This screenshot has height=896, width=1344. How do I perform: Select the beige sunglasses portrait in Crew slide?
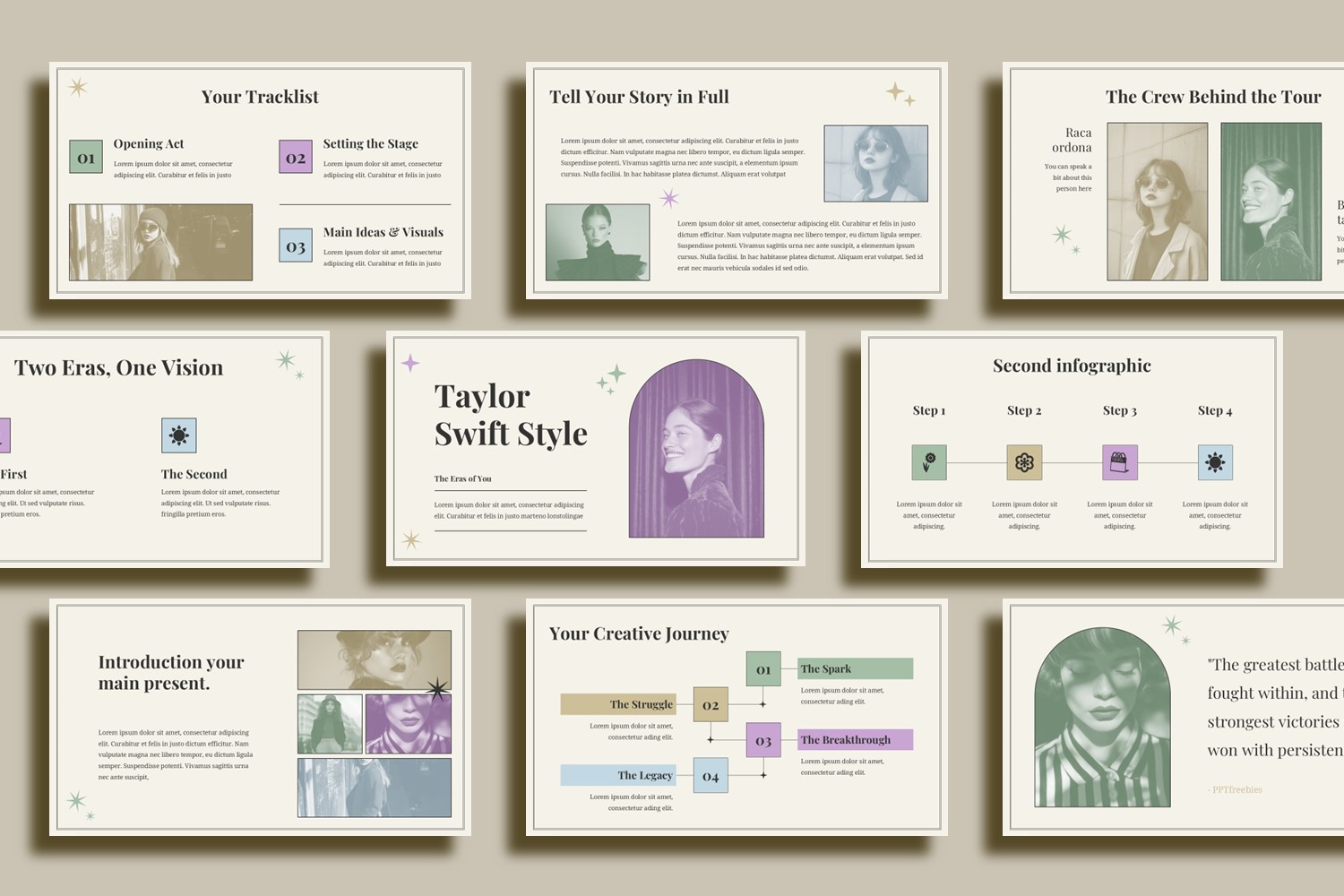[x=1158, y=202]
